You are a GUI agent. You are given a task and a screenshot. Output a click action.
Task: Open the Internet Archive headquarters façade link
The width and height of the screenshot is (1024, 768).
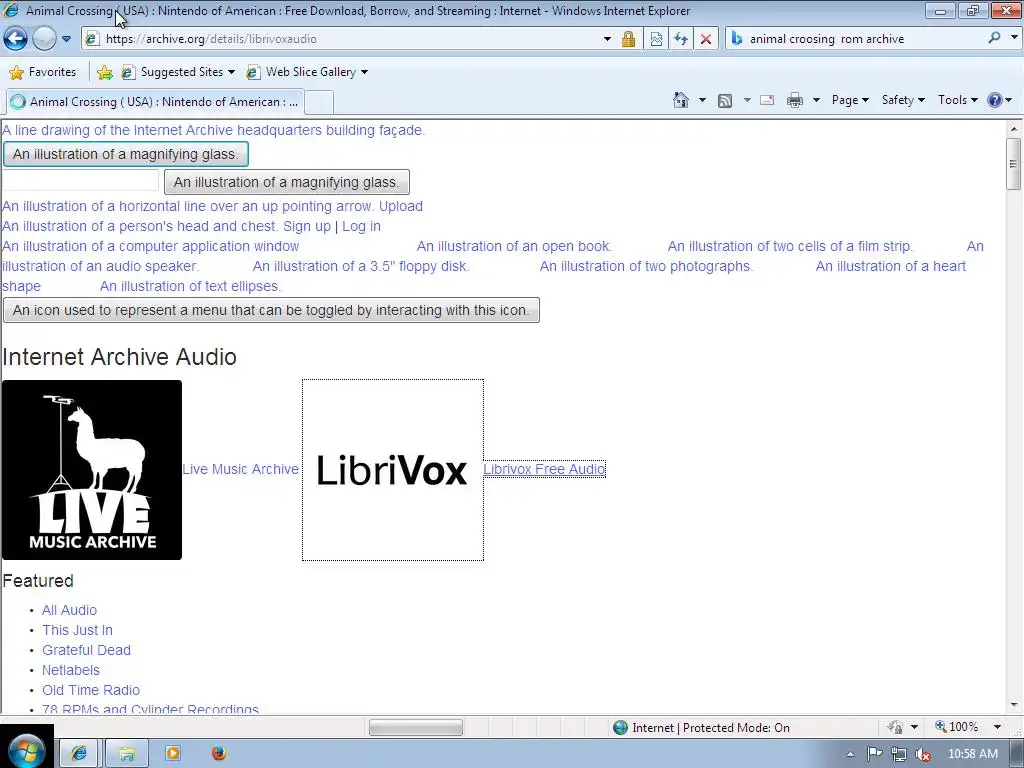pos(214,130)
